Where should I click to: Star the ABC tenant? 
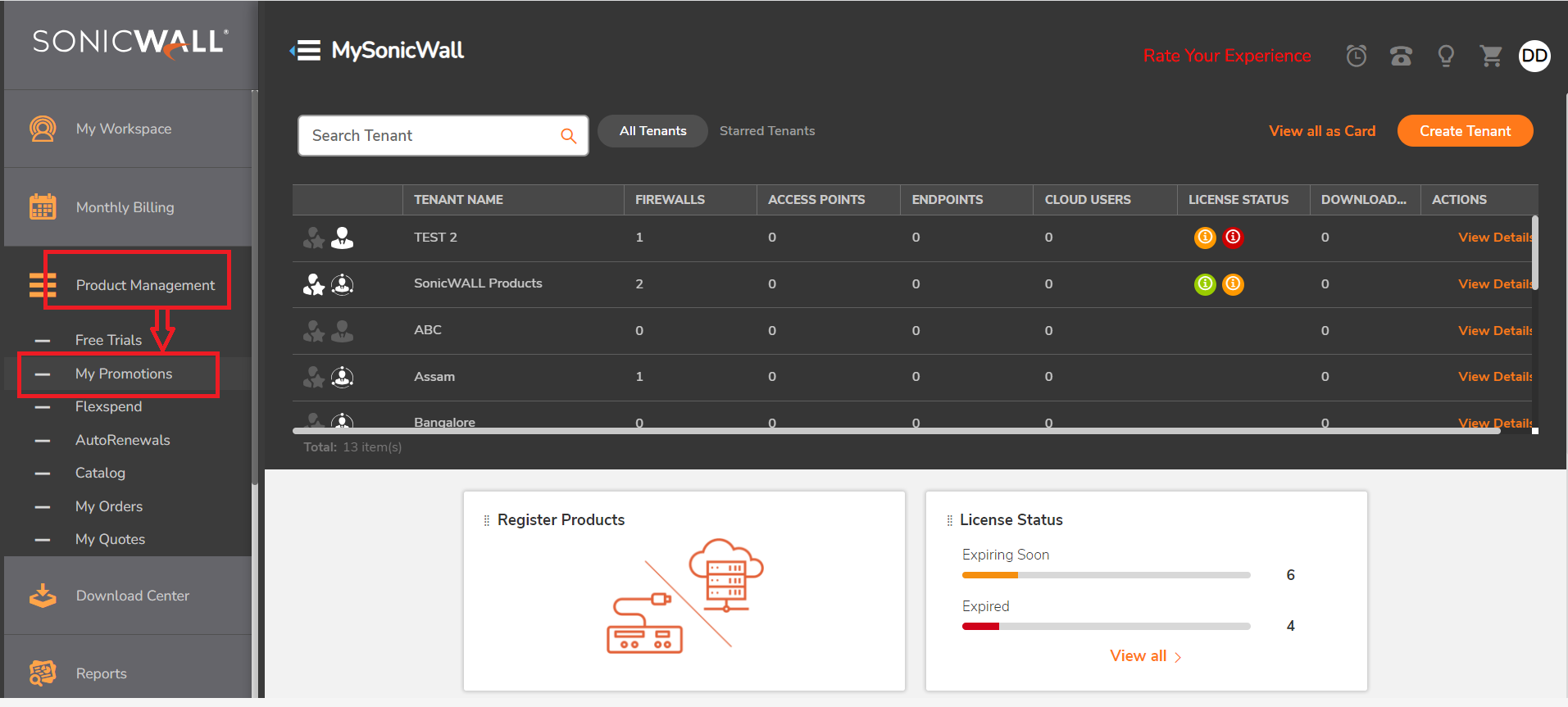(x=314, y=331)
